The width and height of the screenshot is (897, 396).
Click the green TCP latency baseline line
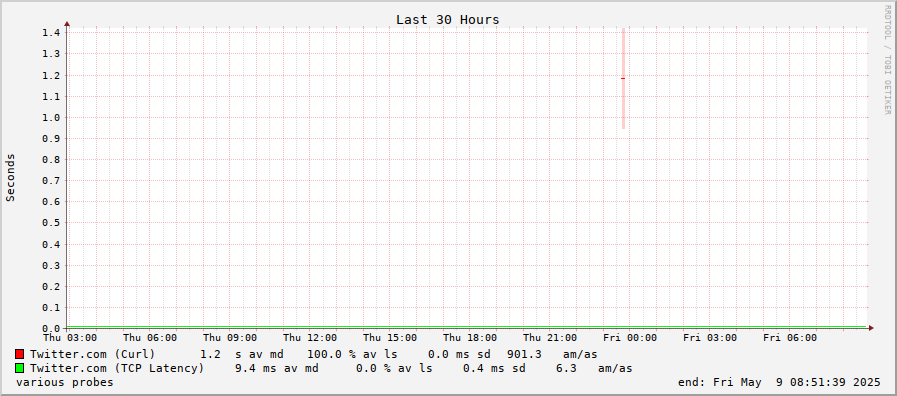(467, 327)
